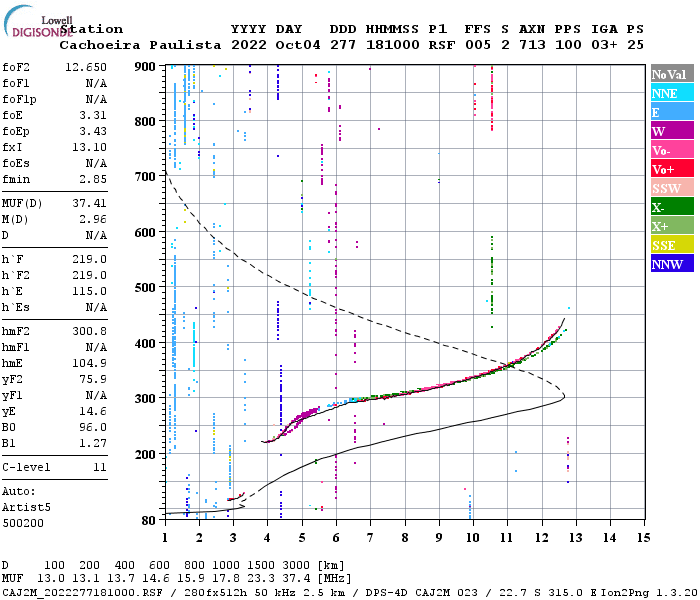The height and width of the screenshot is (600, 700).
Task: Click the B0 value 96.0
Action: pos(93,428)
